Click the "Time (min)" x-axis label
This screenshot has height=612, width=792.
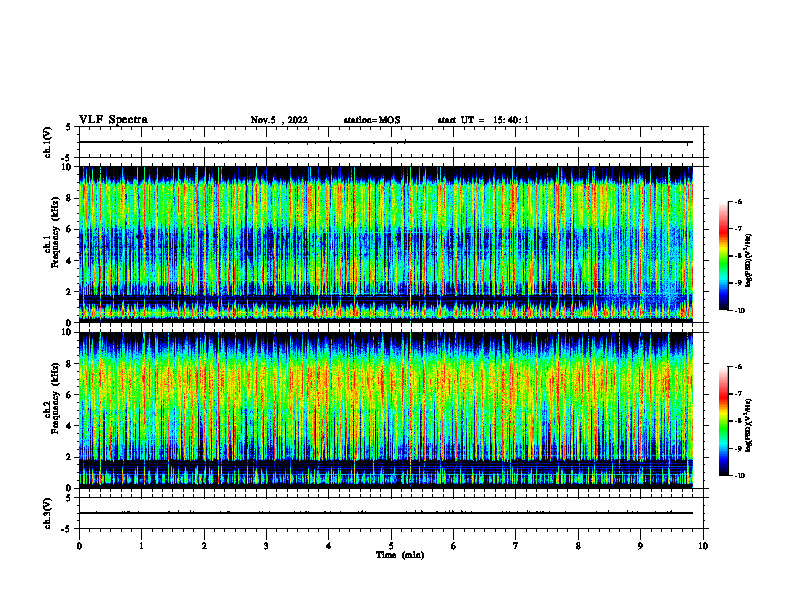(x=400, y=555)
